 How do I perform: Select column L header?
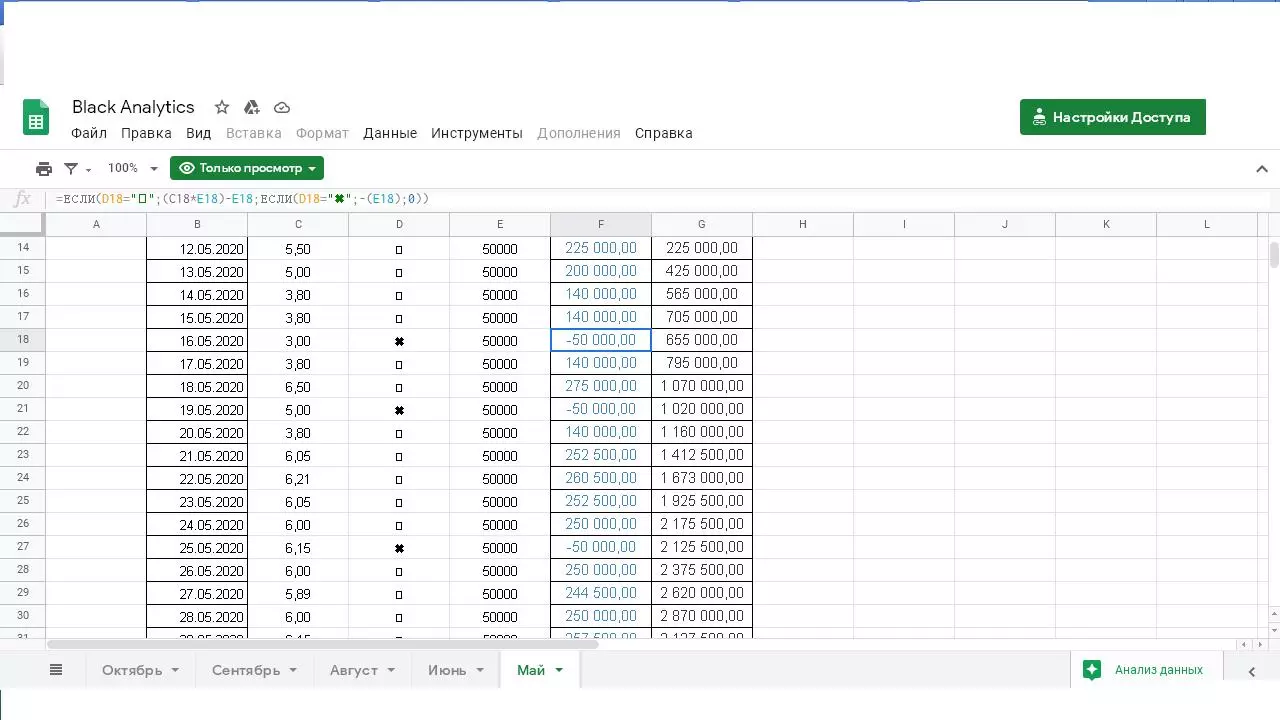click(1207, 224)
